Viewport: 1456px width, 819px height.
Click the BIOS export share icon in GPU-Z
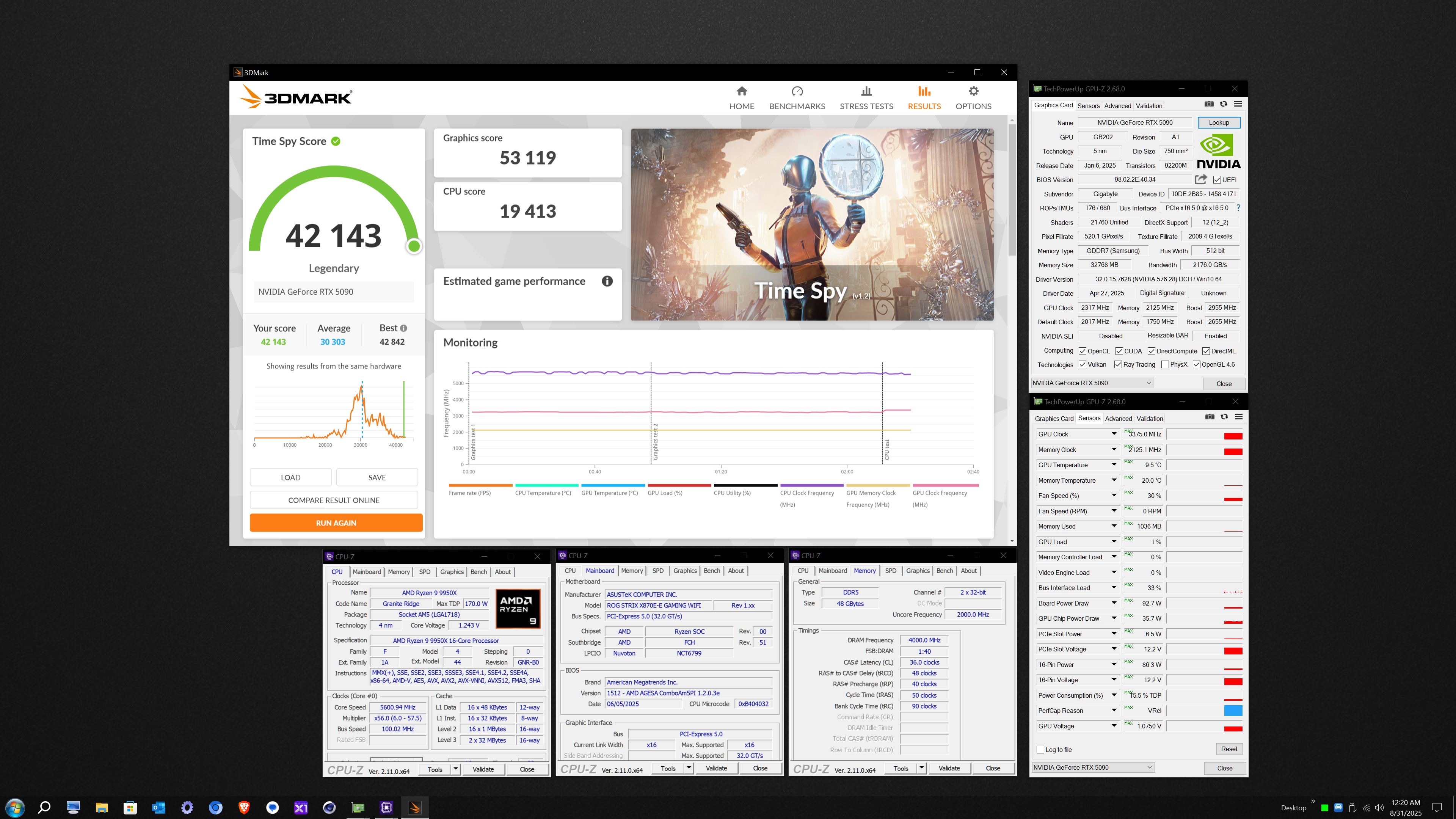pyautogui.click(x=1201, y=179)
